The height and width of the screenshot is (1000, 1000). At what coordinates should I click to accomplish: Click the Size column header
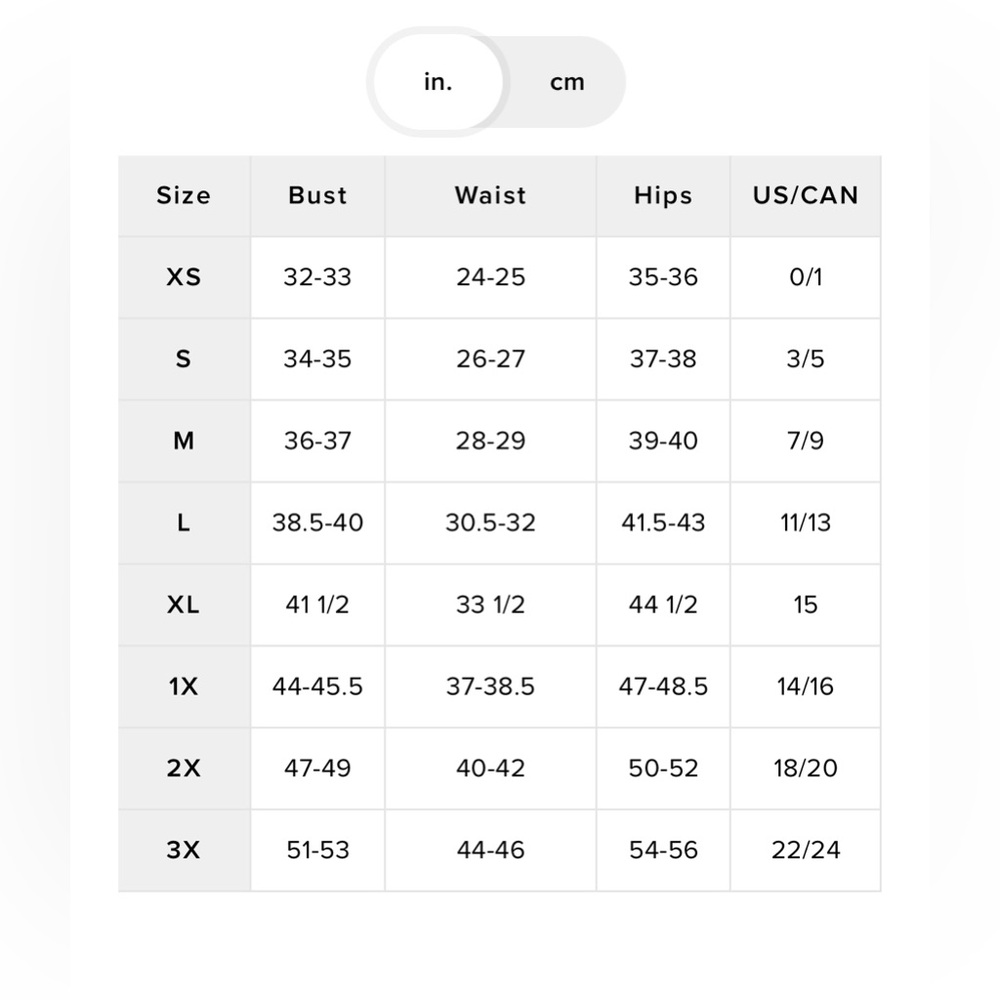click(184, 196)
